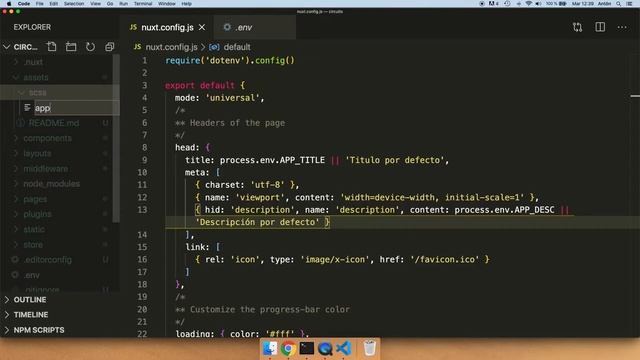The height and width of the screenshot is (360, 640).
Task: Open the Selection menu
Action: click(x=74, y=4)
